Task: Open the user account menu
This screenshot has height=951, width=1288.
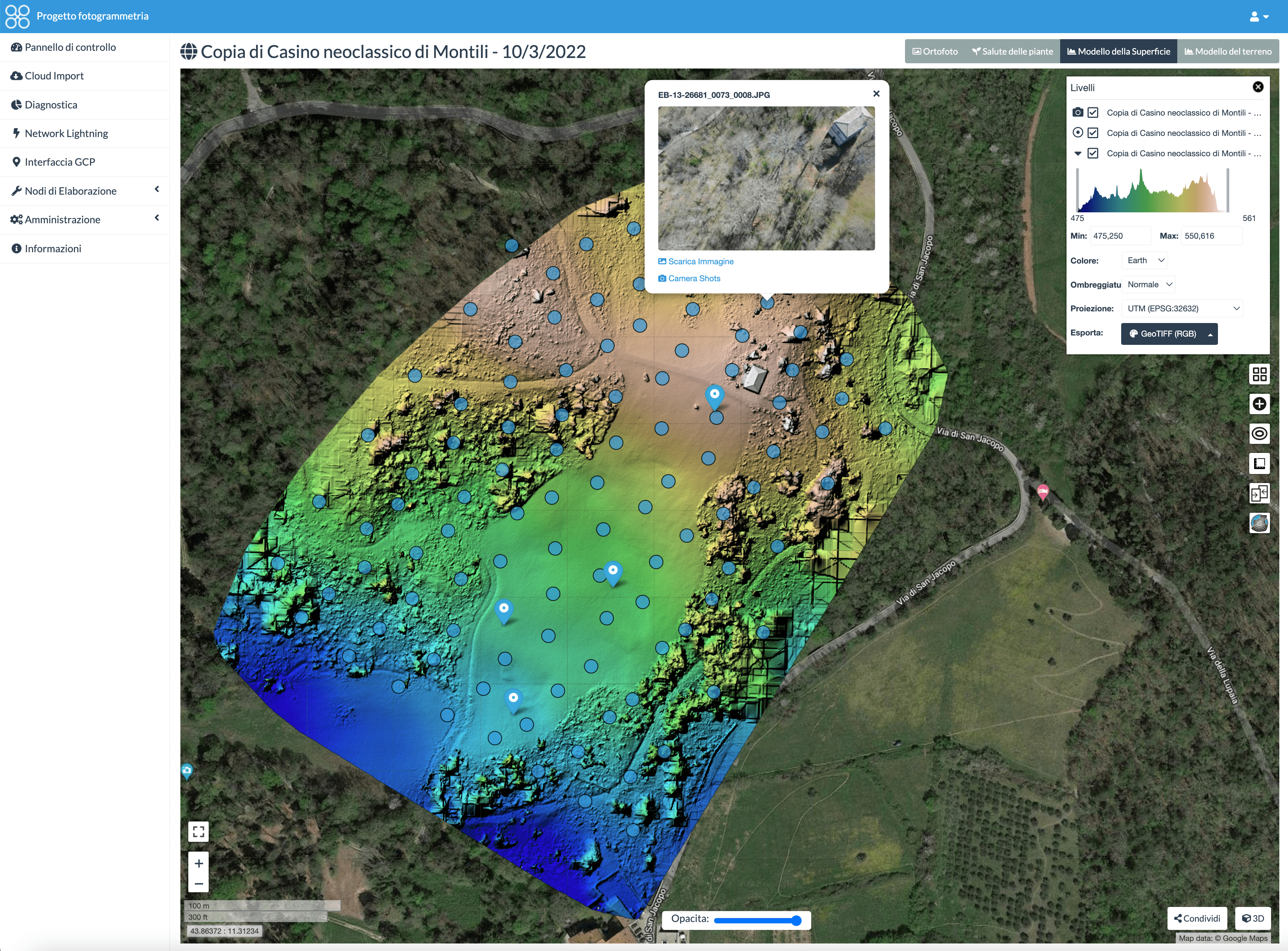Action: point(1259,17)
